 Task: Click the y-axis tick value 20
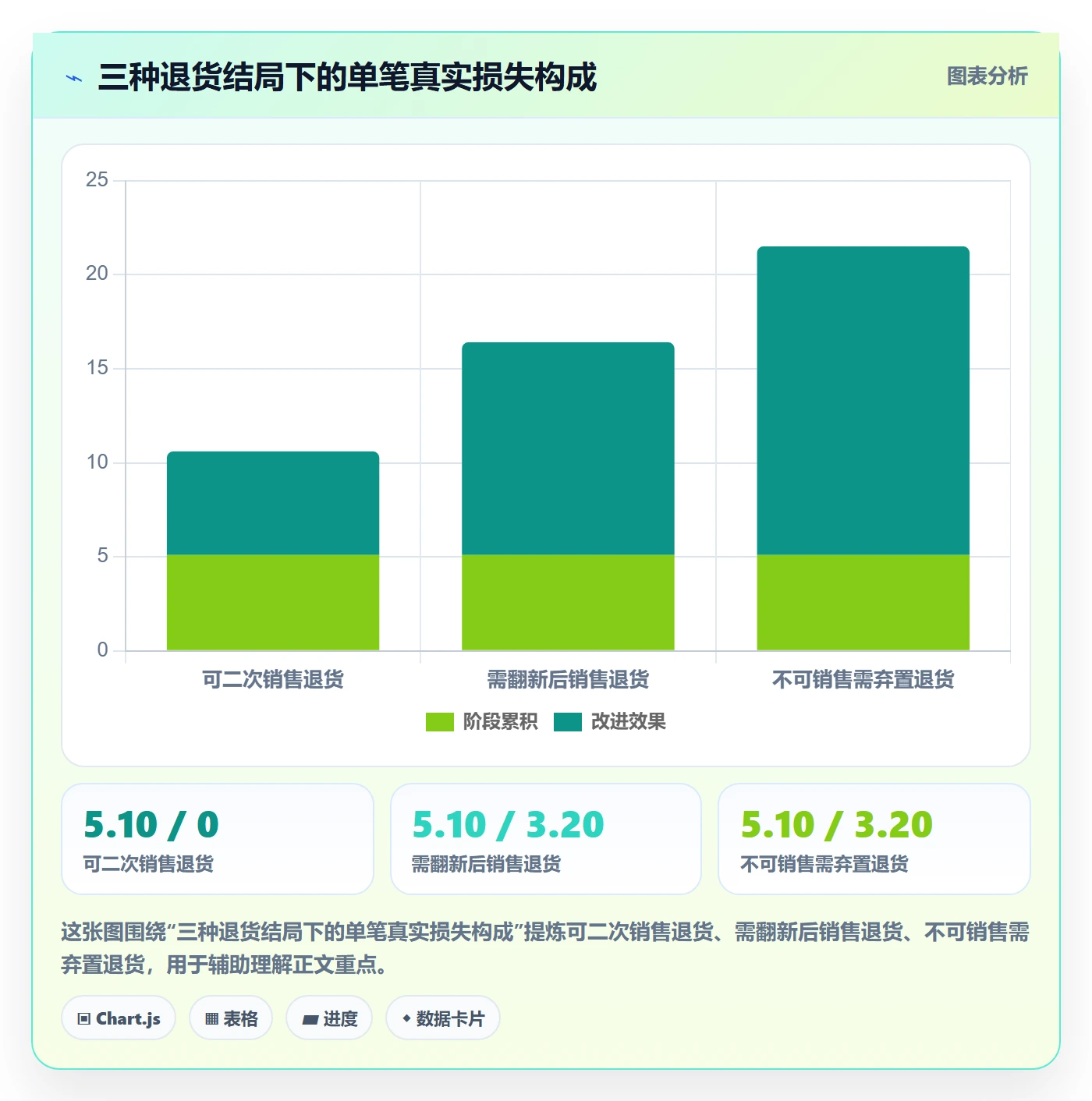point(97,274)
